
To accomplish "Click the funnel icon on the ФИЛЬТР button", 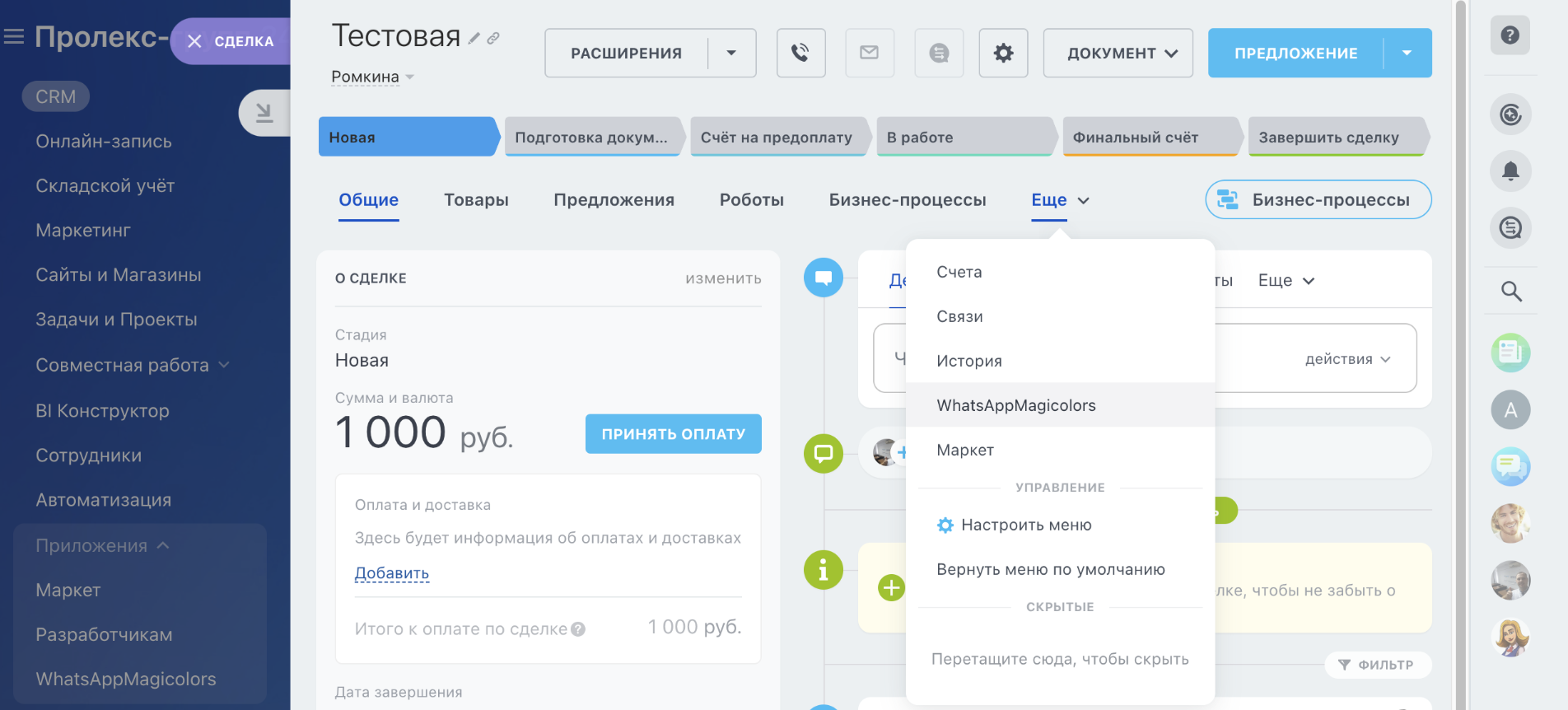I will (1344, 665).
